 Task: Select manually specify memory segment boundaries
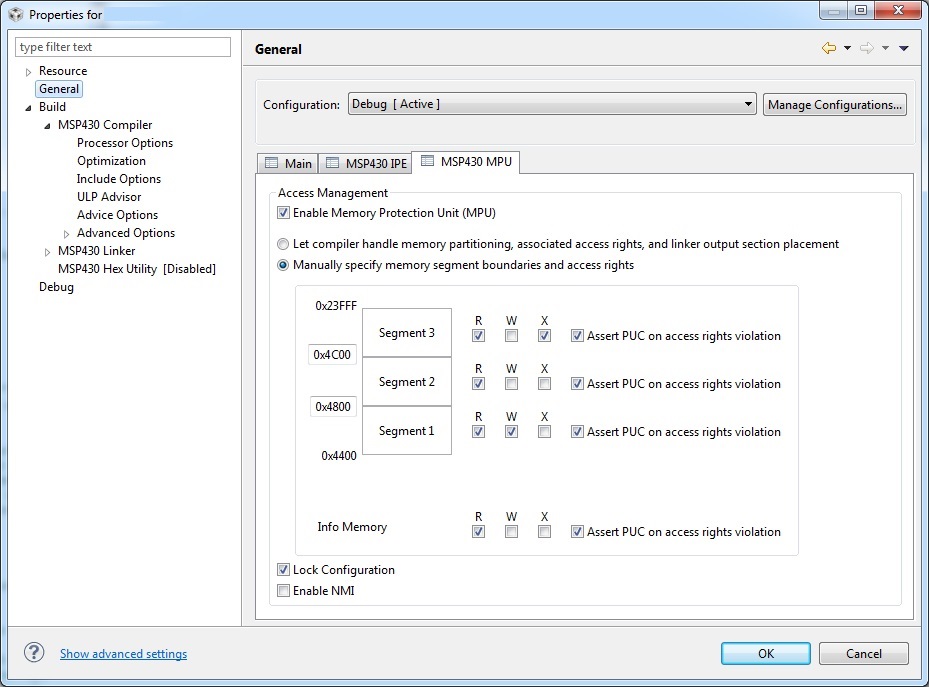point(283,265)
